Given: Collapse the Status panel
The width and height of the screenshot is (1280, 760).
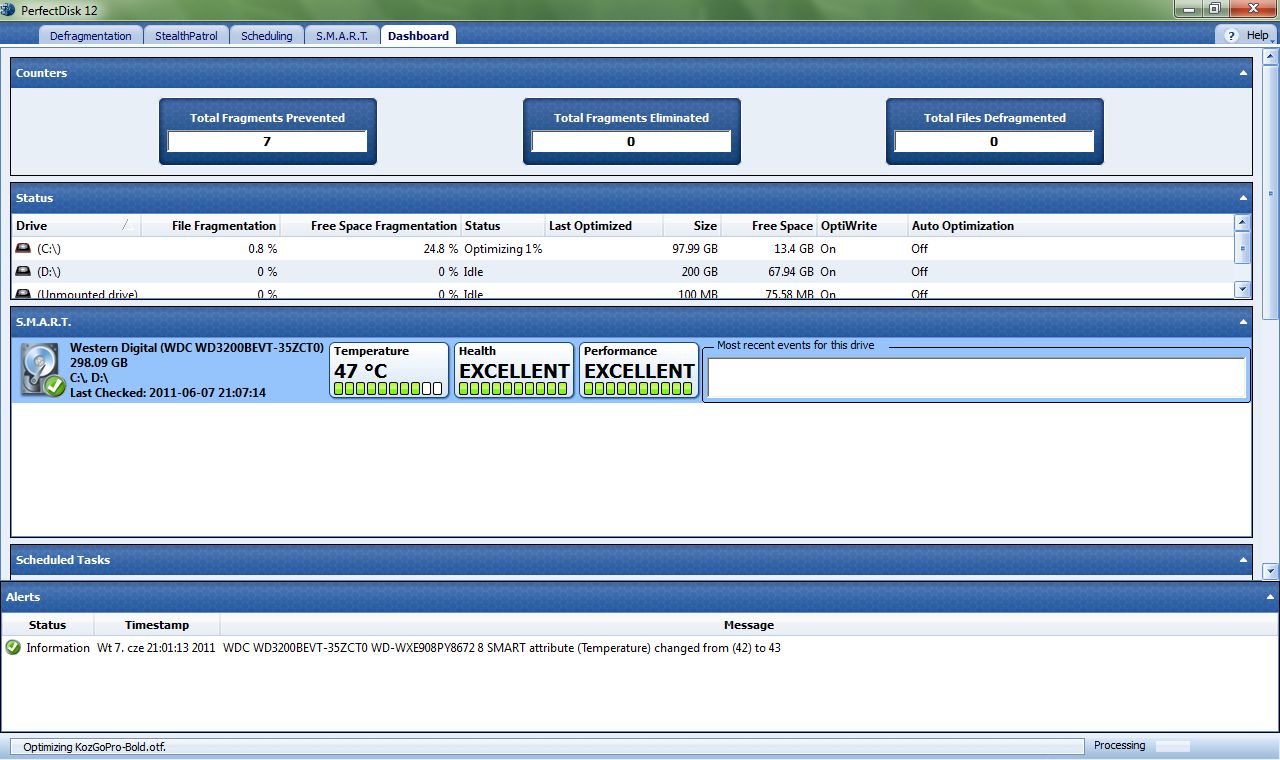Looking at the screenshot, I should point(1243,198).
